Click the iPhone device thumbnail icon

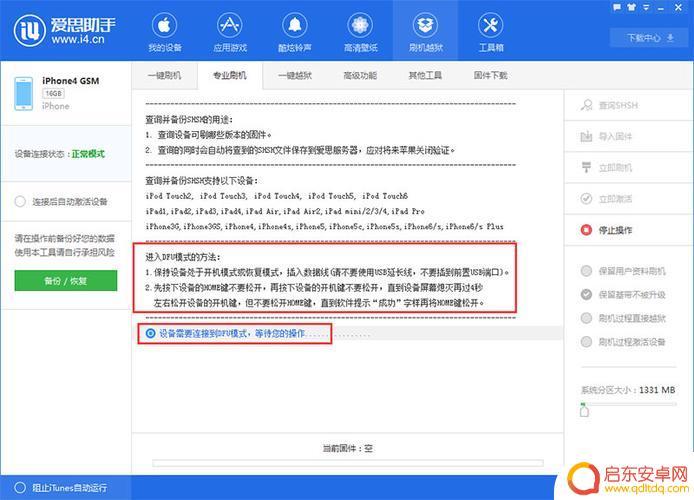click(23, 93)
